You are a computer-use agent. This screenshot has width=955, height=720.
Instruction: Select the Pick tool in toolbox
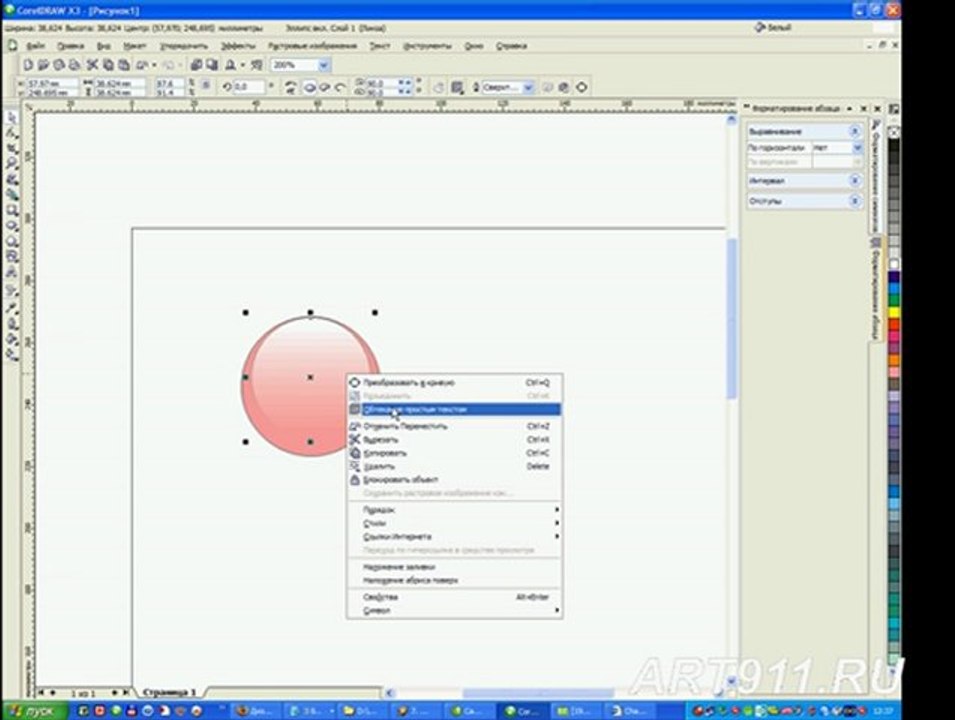tap(12, 118)
